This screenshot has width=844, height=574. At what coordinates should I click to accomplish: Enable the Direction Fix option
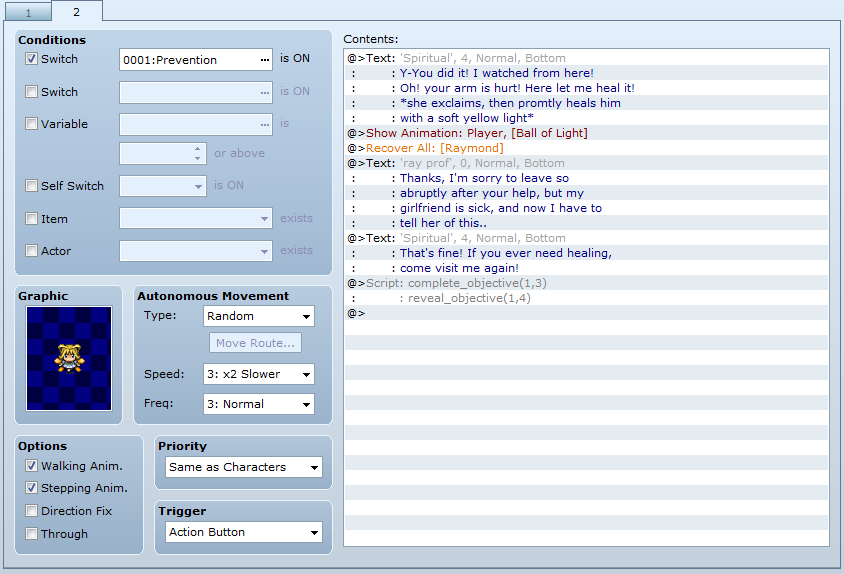tap(31, 510)
